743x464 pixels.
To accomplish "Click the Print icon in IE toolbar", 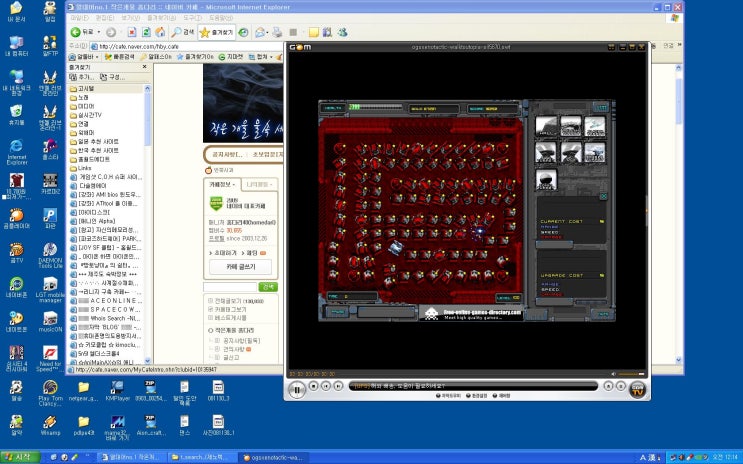I will pyautogui.click(x=278, y=32).
